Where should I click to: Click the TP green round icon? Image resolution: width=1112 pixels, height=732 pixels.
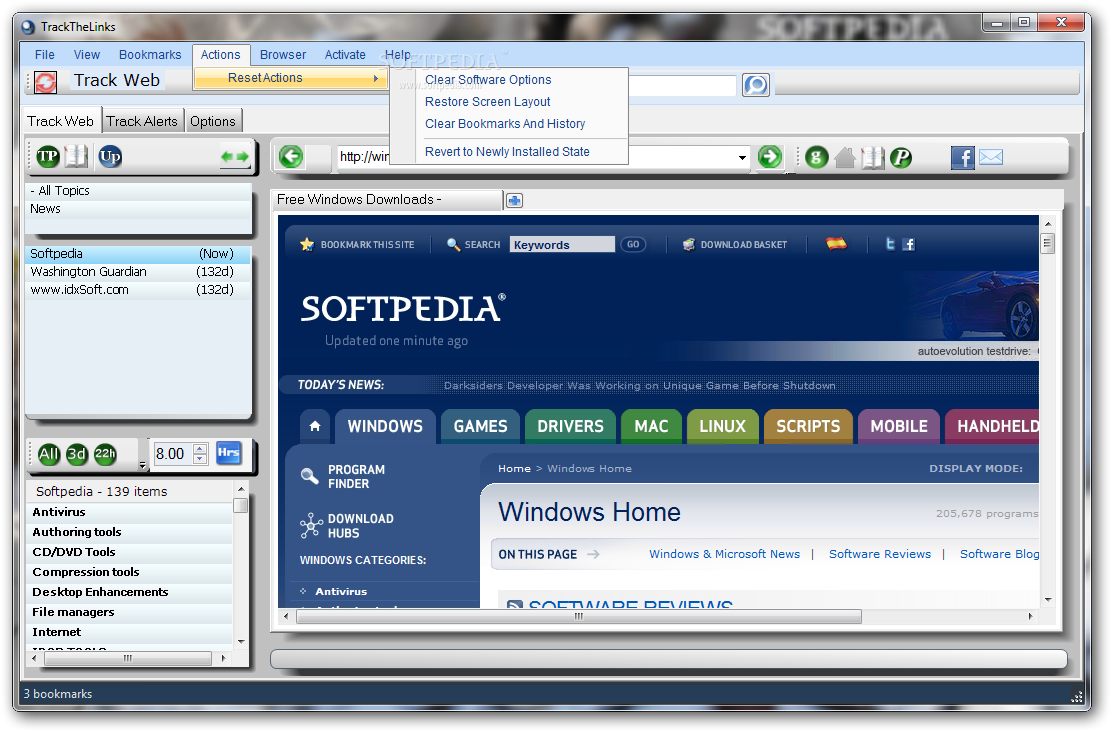pyautogui.click(x=48, y=156)
